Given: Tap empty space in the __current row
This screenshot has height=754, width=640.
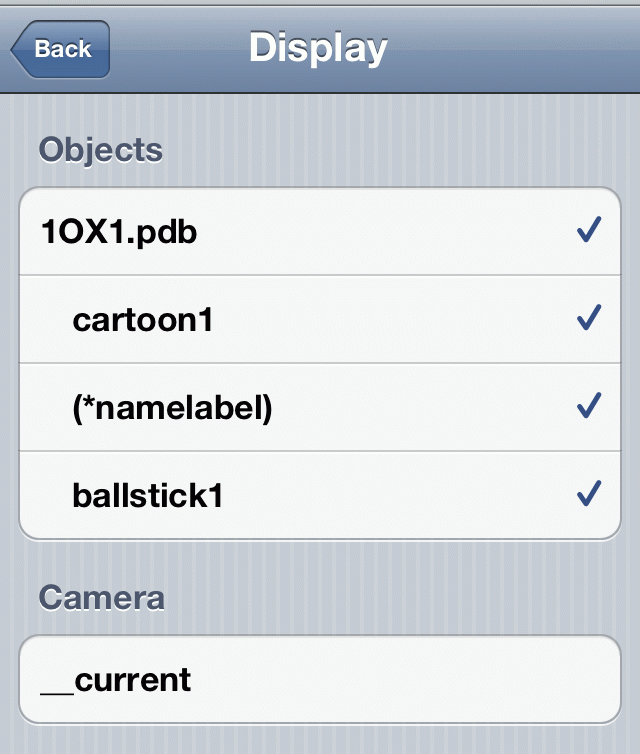Looking at the screenshot, I should [400, 680].
